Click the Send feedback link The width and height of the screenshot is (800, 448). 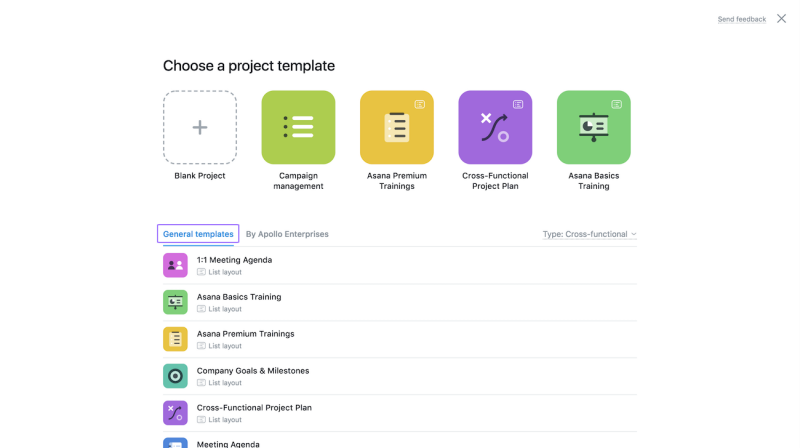point(742,19)
